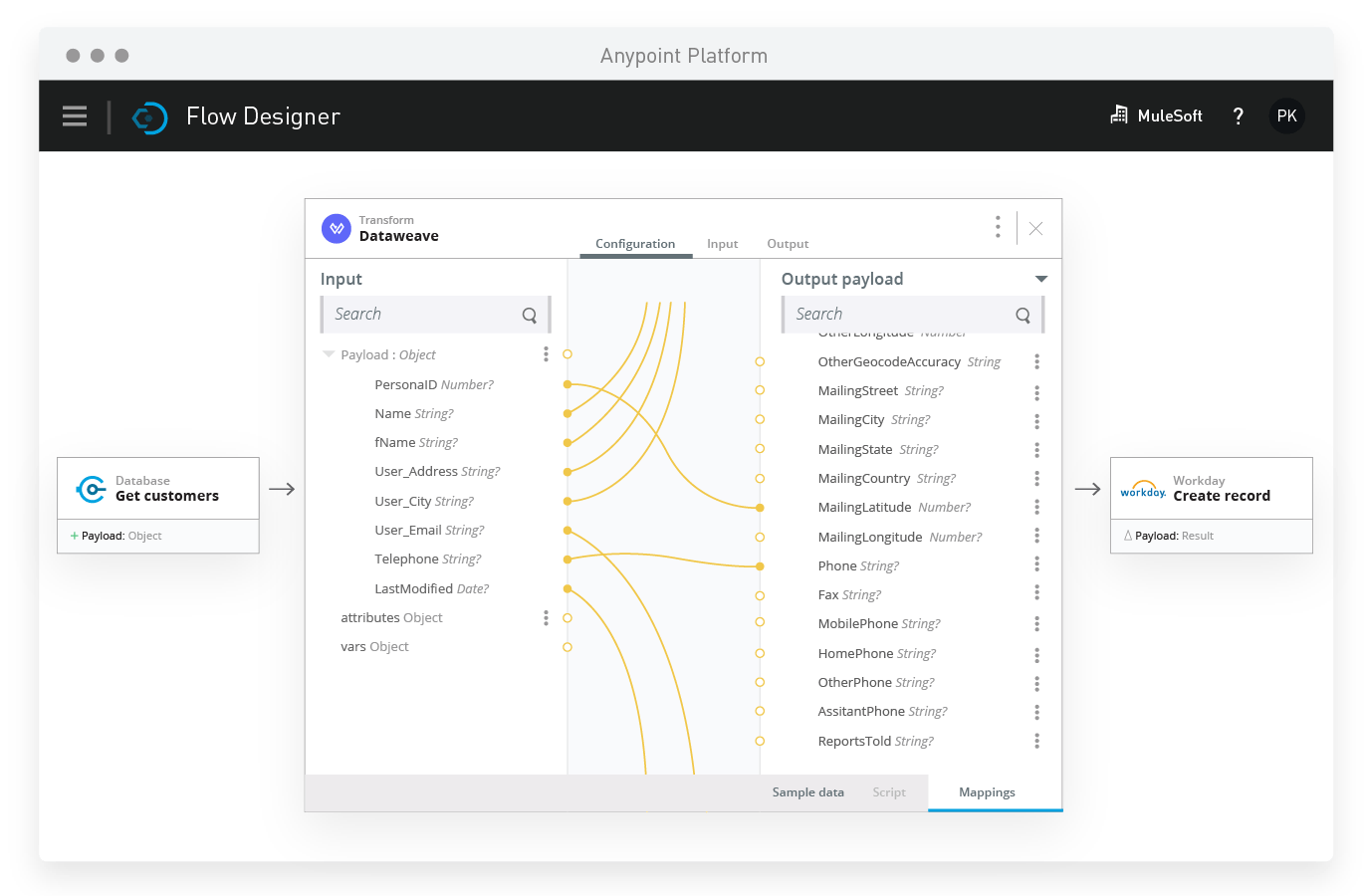Click the mapping anchor dot beside Telephone
The width and height of the screenshot is (1365, 896).
[x=567, y=559]
